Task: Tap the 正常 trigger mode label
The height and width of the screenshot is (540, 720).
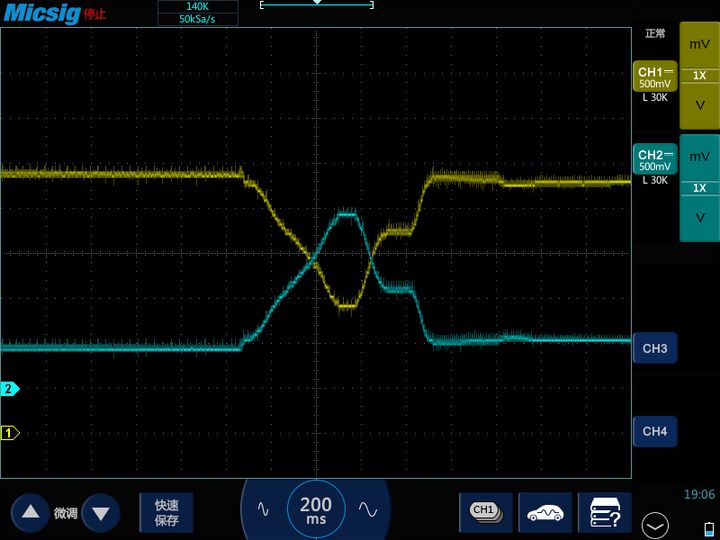Action: 655,34
